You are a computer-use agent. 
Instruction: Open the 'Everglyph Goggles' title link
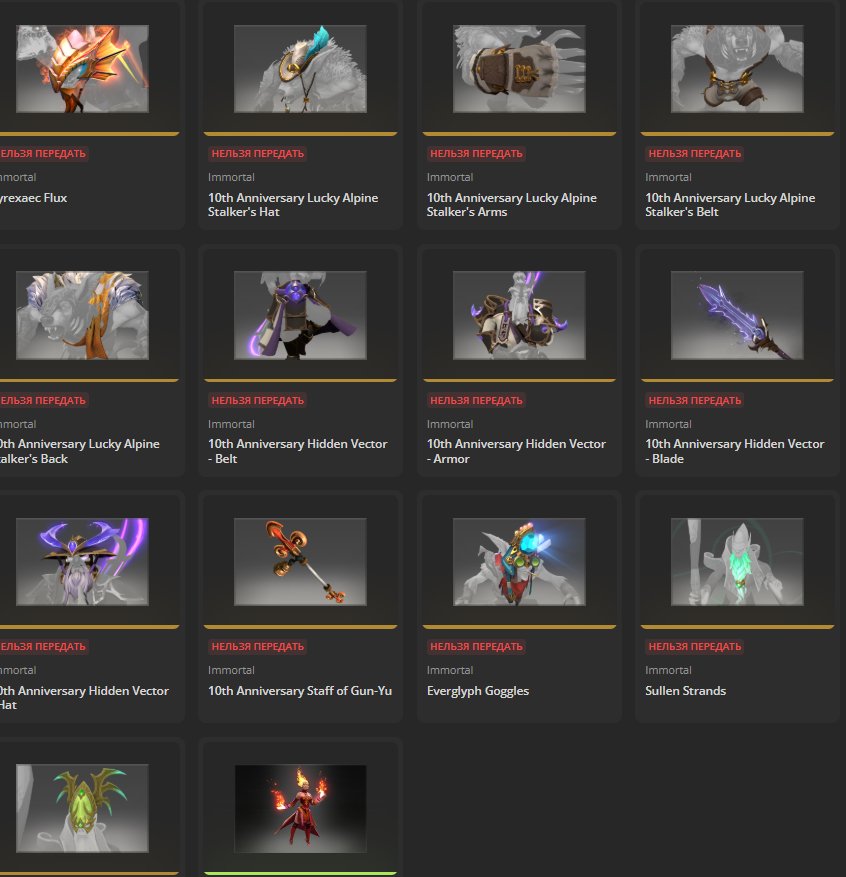478,691
